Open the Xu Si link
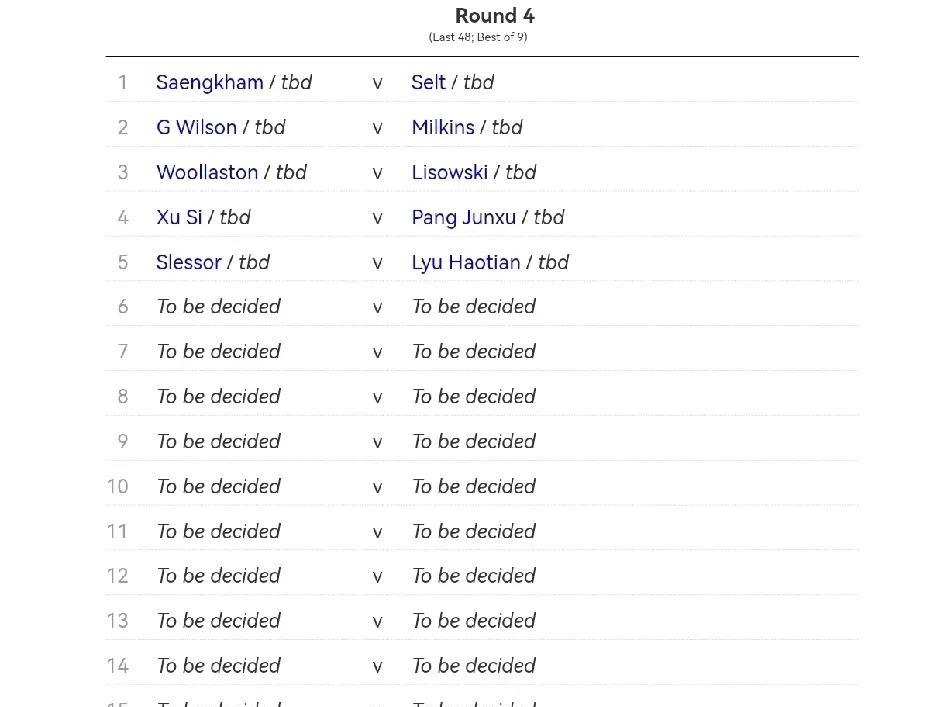This screenshot has width=930, height=707. [179, 217]
